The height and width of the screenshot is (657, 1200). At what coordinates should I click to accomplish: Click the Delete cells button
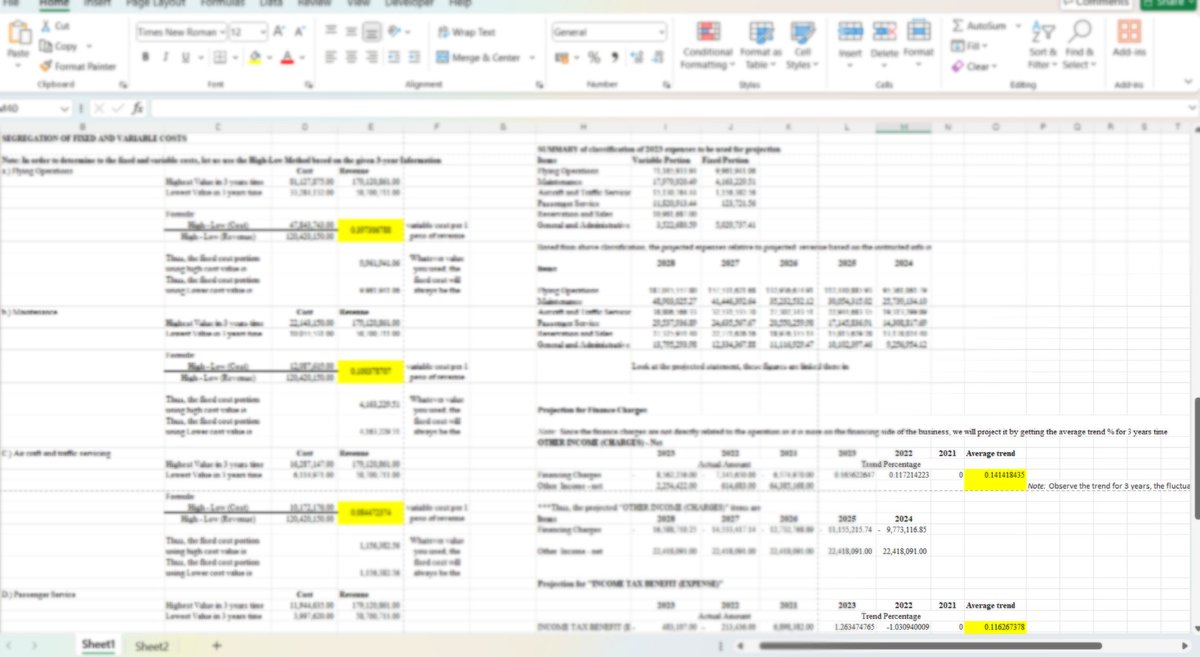884,44
